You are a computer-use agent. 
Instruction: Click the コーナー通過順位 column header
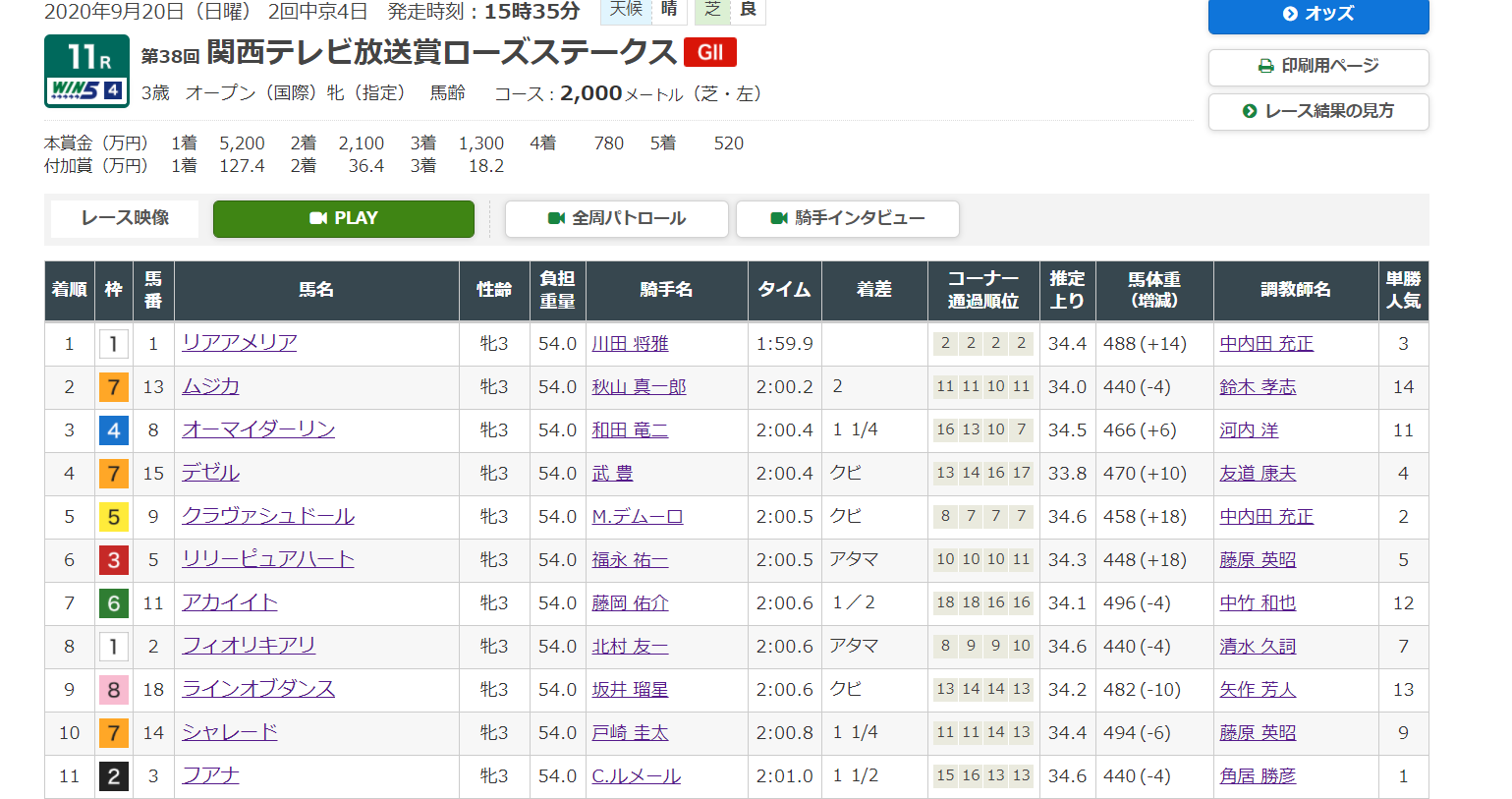pos(982,290)
